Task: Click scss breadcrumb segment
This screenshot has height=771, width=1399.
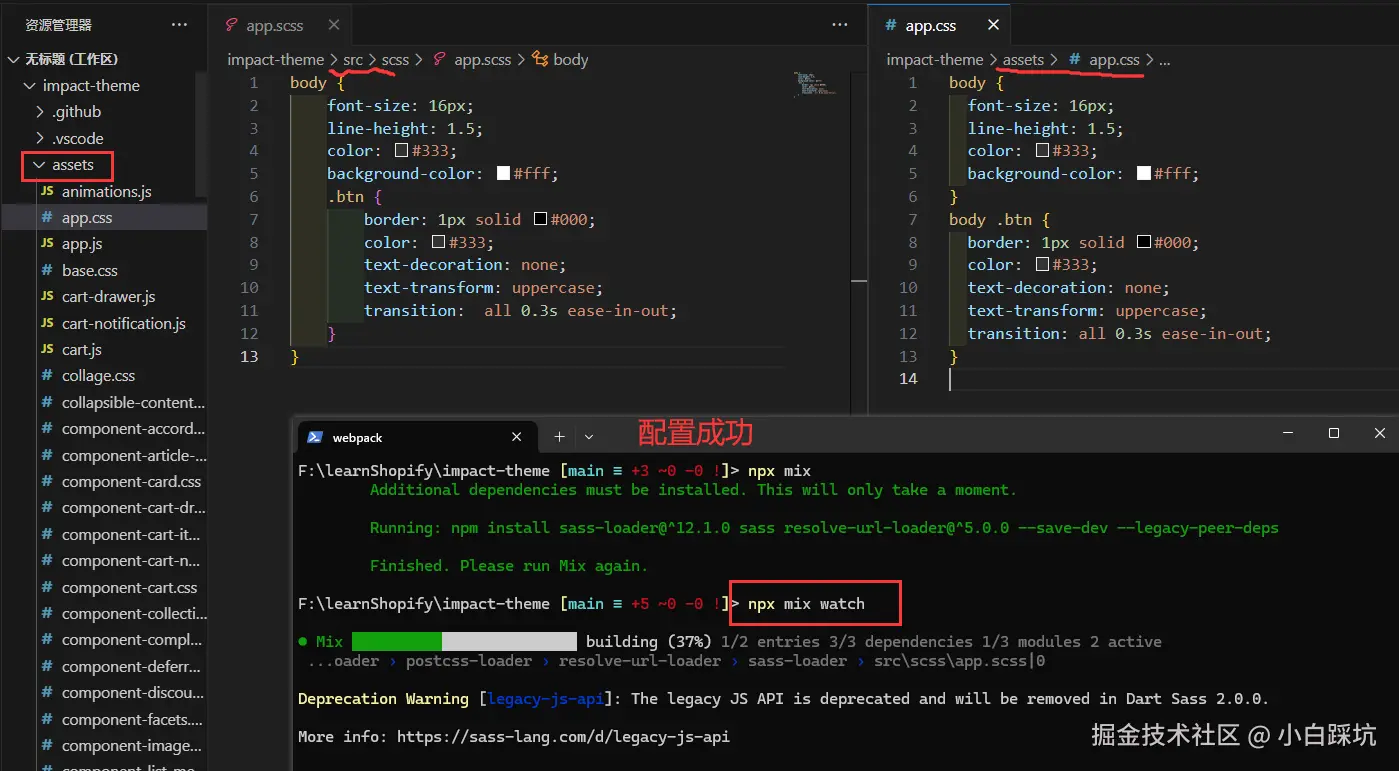Action: pyautogui.click(x=395, y=60)
